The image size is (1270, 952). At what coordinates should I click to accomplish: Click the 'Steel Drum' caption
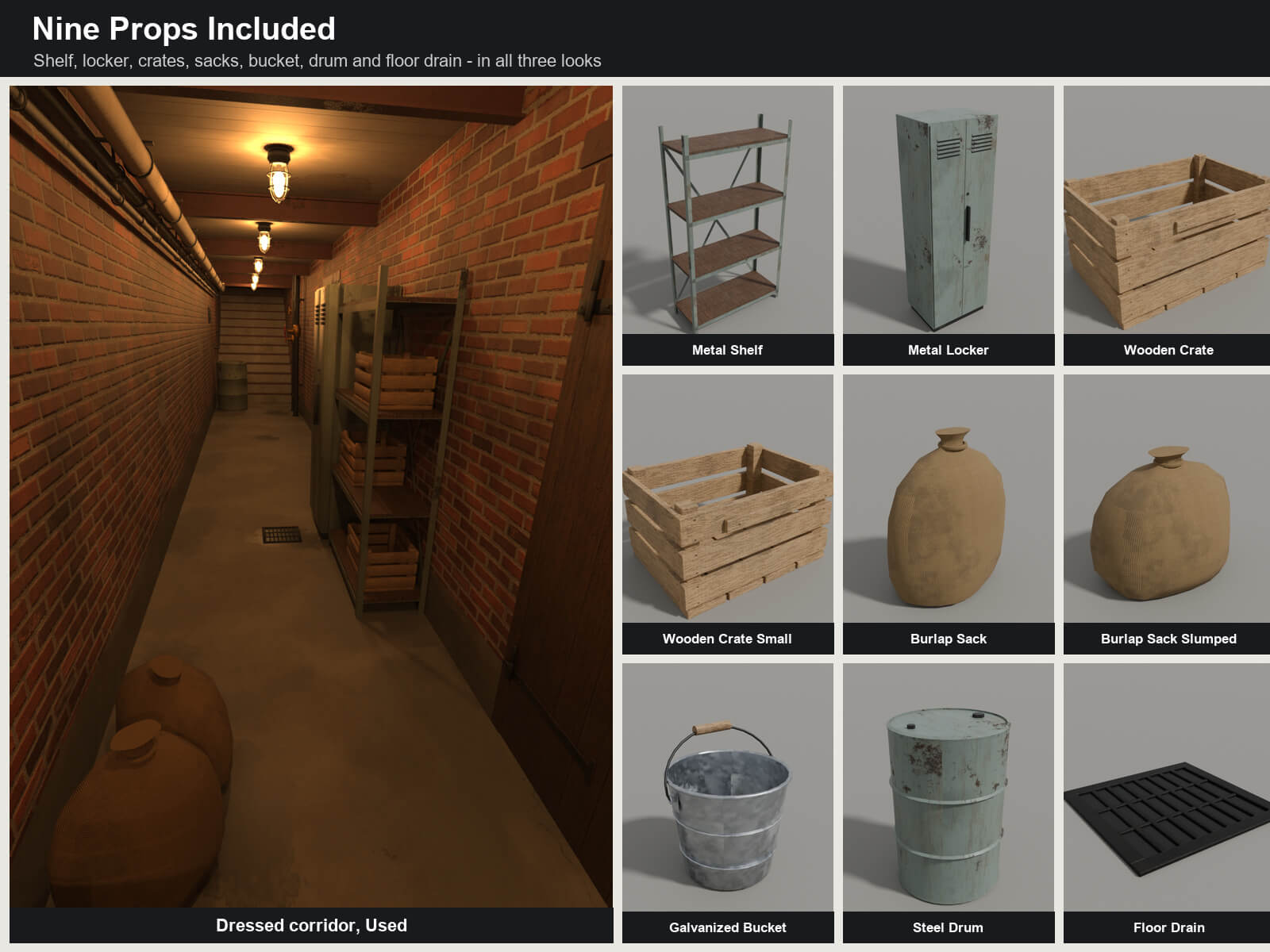(x=948, y=927)
